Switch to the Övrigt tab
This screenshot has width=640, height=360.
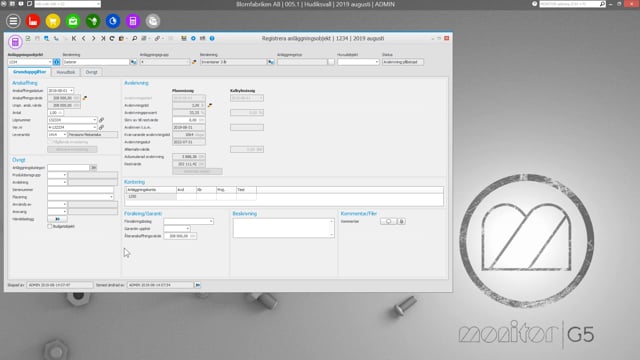(91, 72)
